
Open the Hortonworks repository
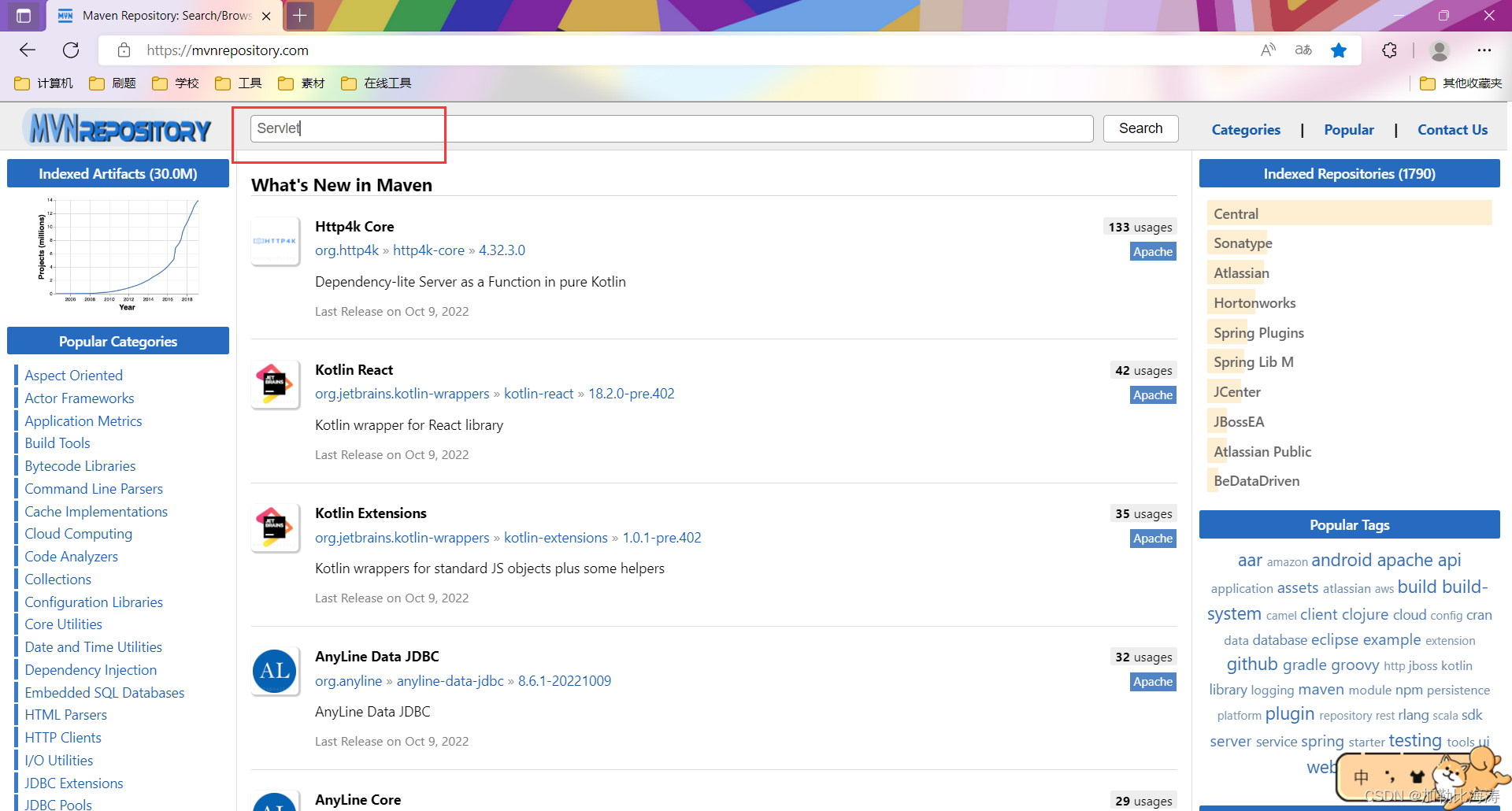[x=1254, y=303]
